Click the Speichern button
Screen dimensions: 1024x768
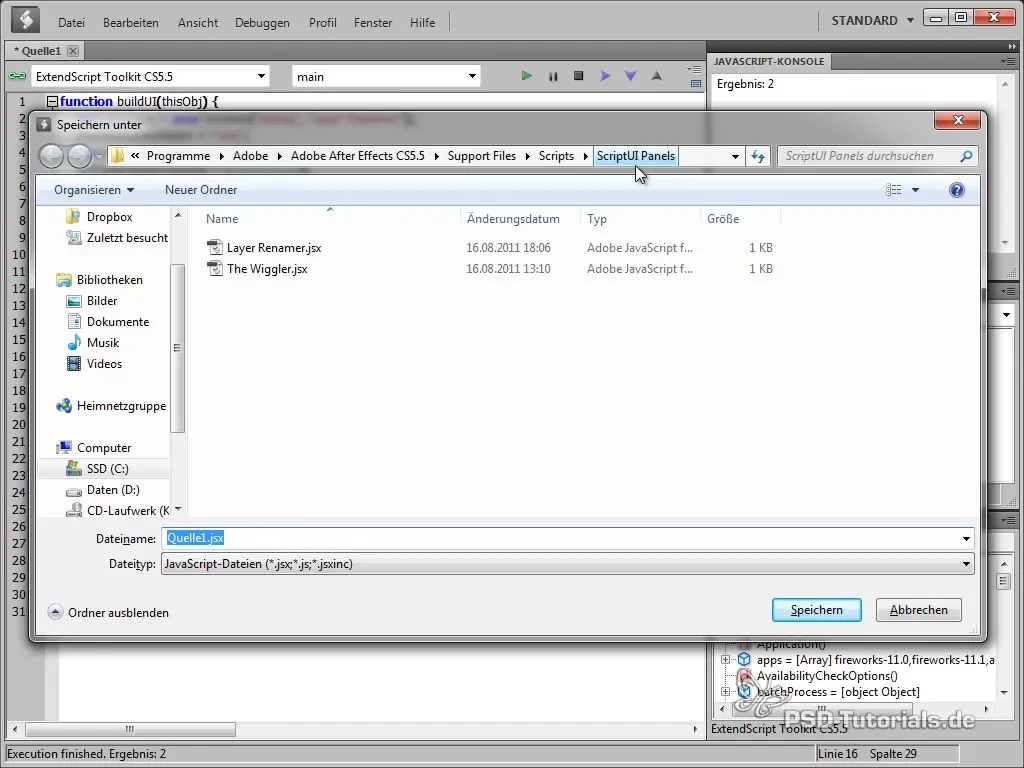(x=816, y=610)
